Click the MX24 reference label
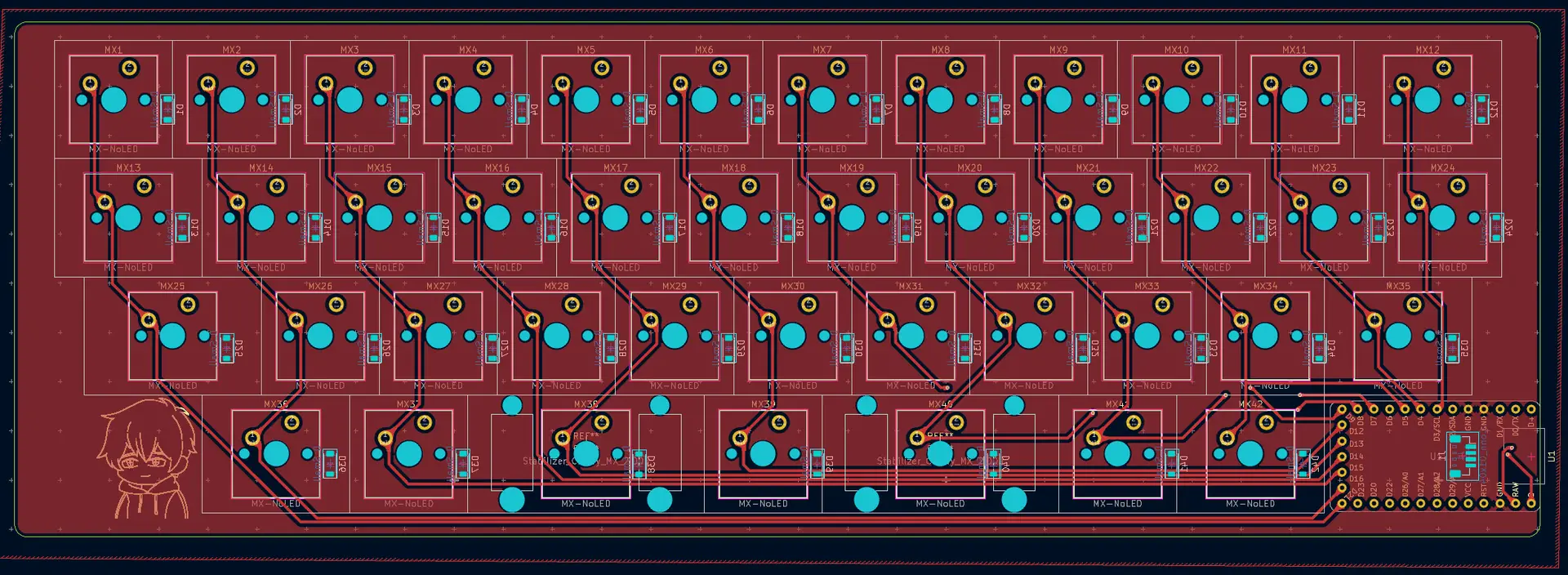 pyautogui.click(x=1442, y=168)
